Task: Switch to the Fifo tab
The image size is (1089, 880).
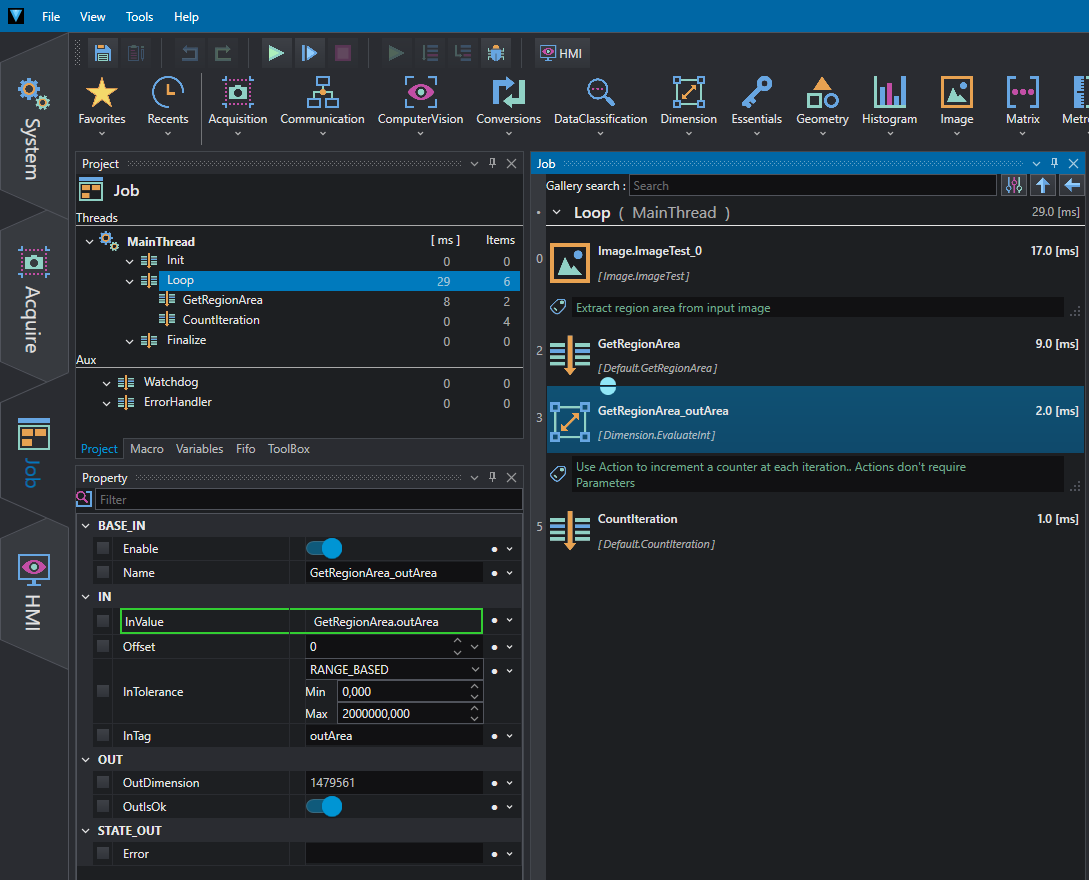Action: pyautogui.click(x=245, y=449)
